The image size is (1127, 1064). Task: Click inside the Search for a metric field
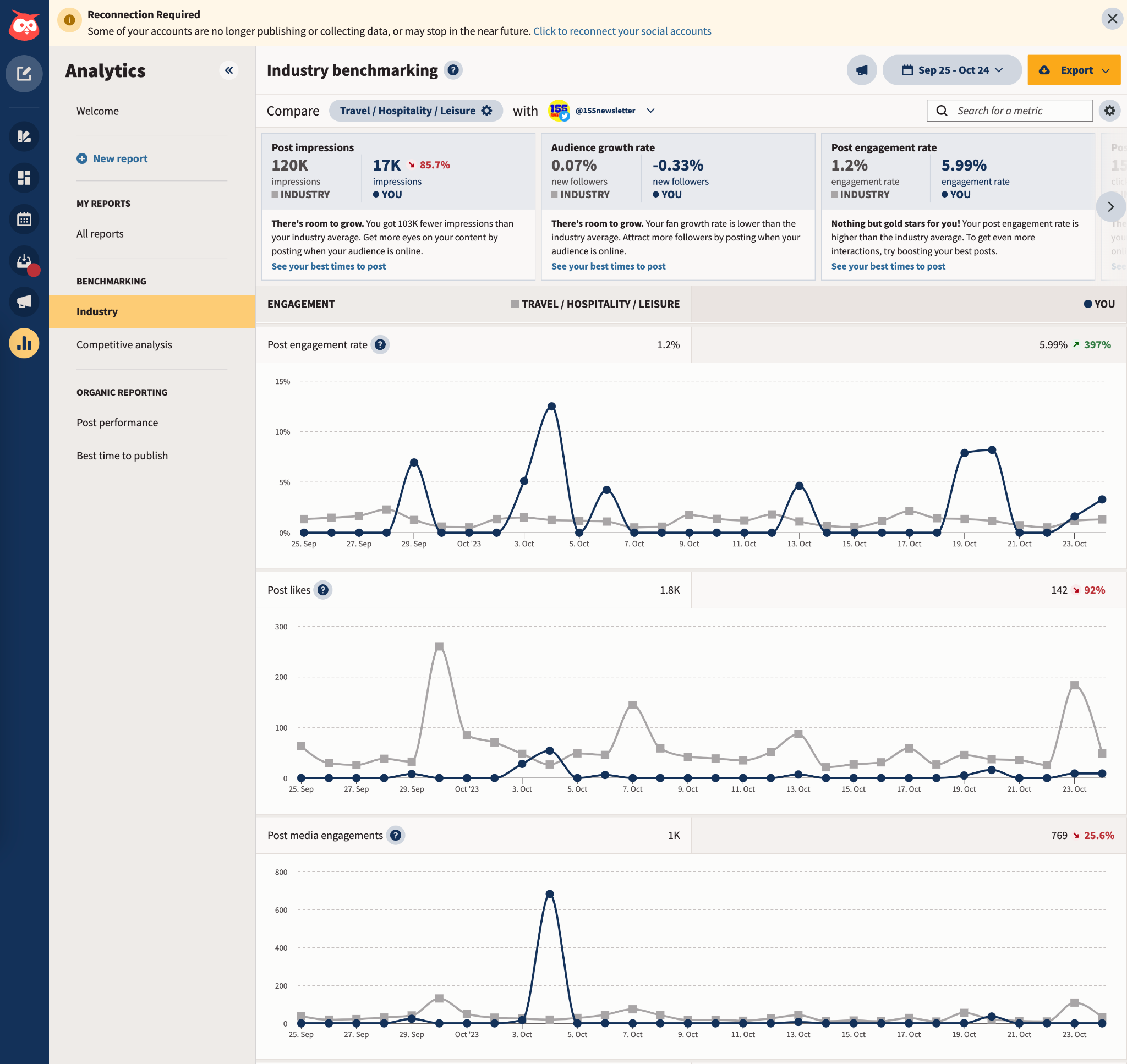(1010, 110)
